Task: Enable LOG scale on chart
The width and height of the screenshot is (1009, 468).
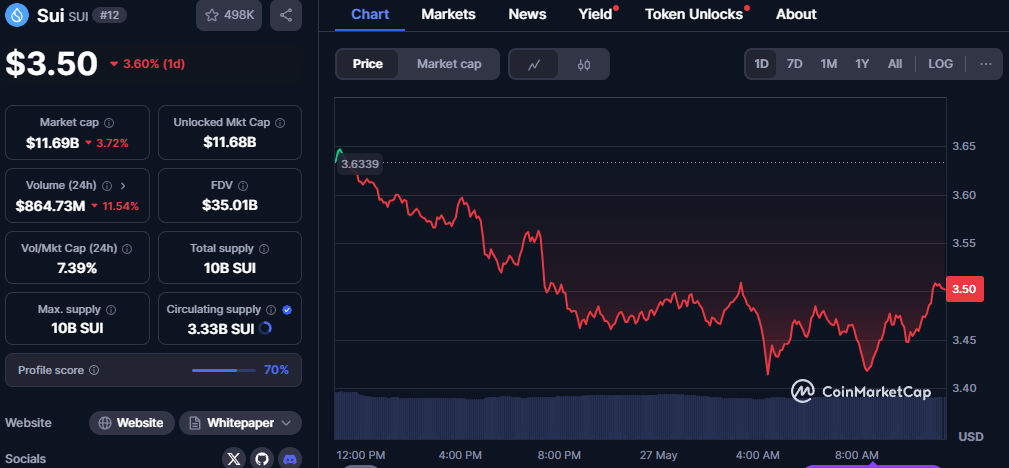Action: click(x=940, y=64)
